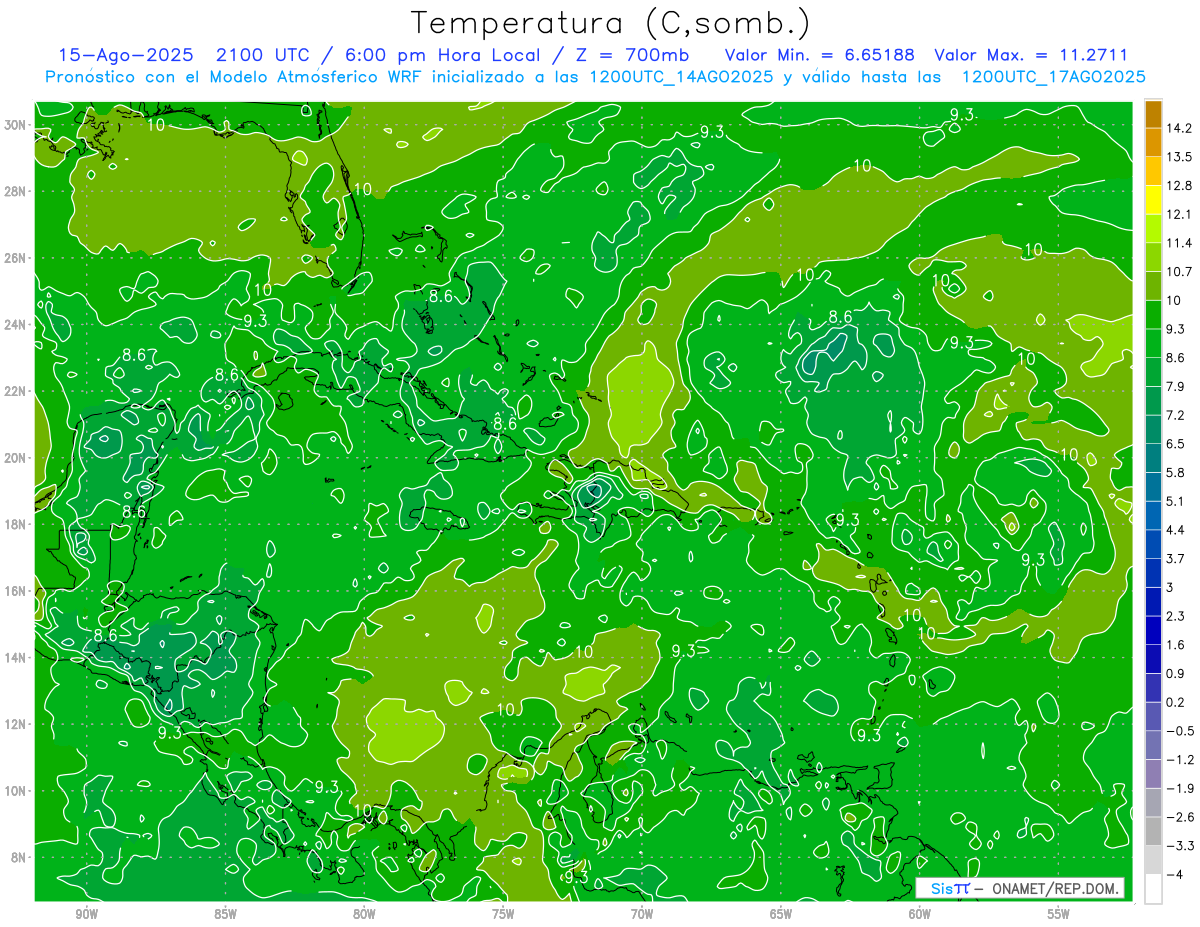The width and height of the screenshot is (1200, 927).
Task: Click the 10N latitude axis label
Action: [x=17, y=790]
